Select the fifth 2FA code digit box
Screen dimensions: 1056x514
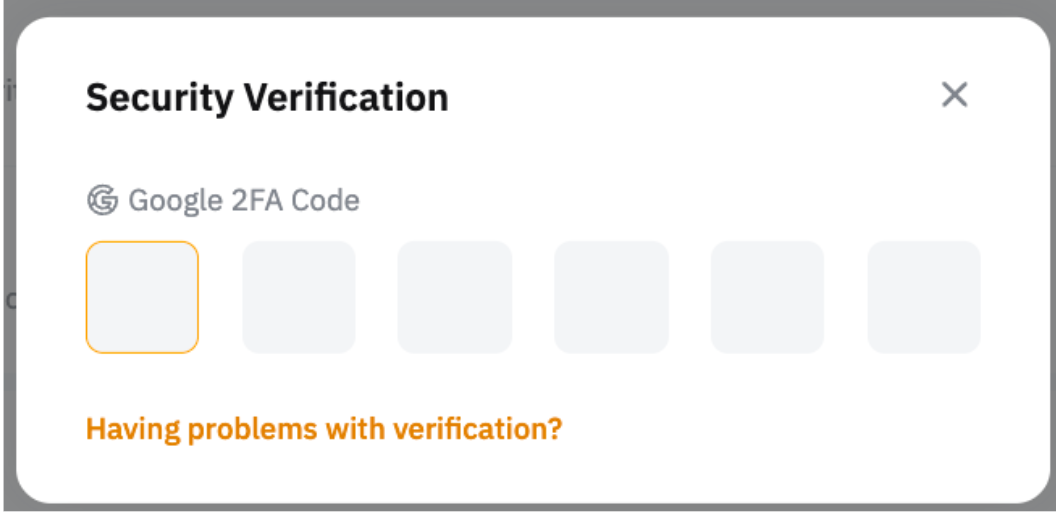pos(767,297)
